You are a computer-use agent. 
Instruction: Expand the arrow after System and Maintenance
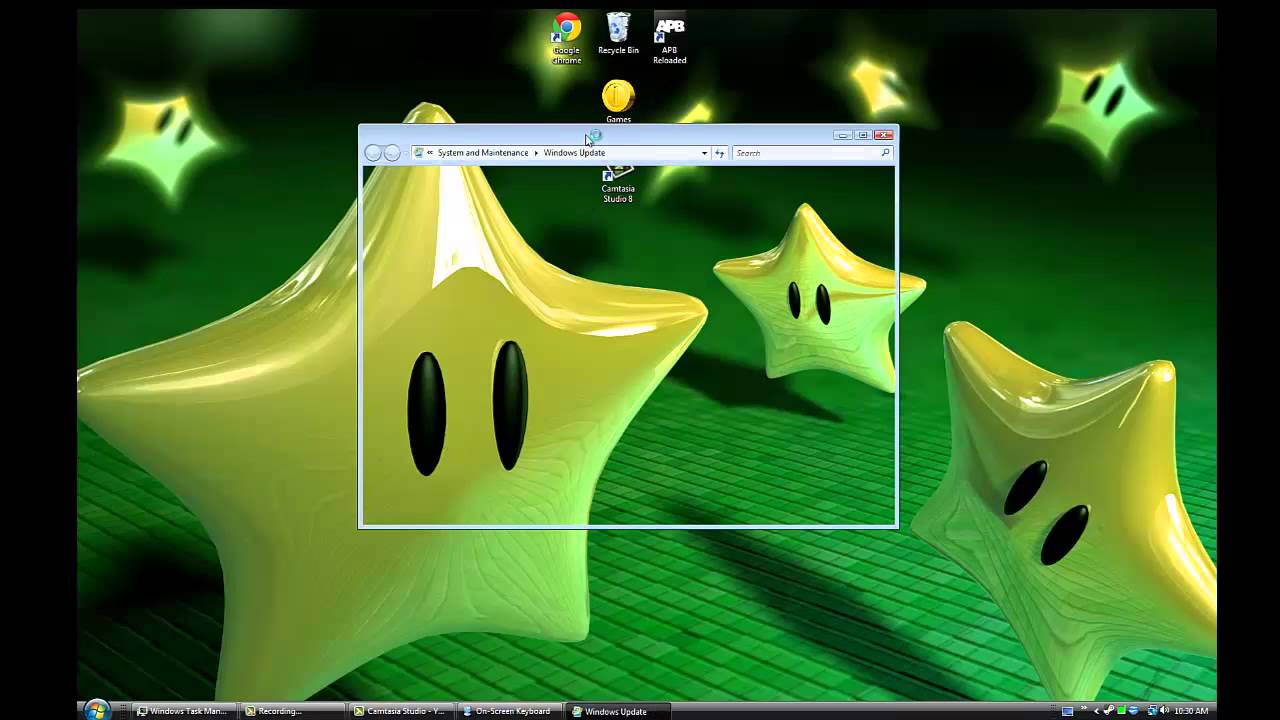(536, 153)
